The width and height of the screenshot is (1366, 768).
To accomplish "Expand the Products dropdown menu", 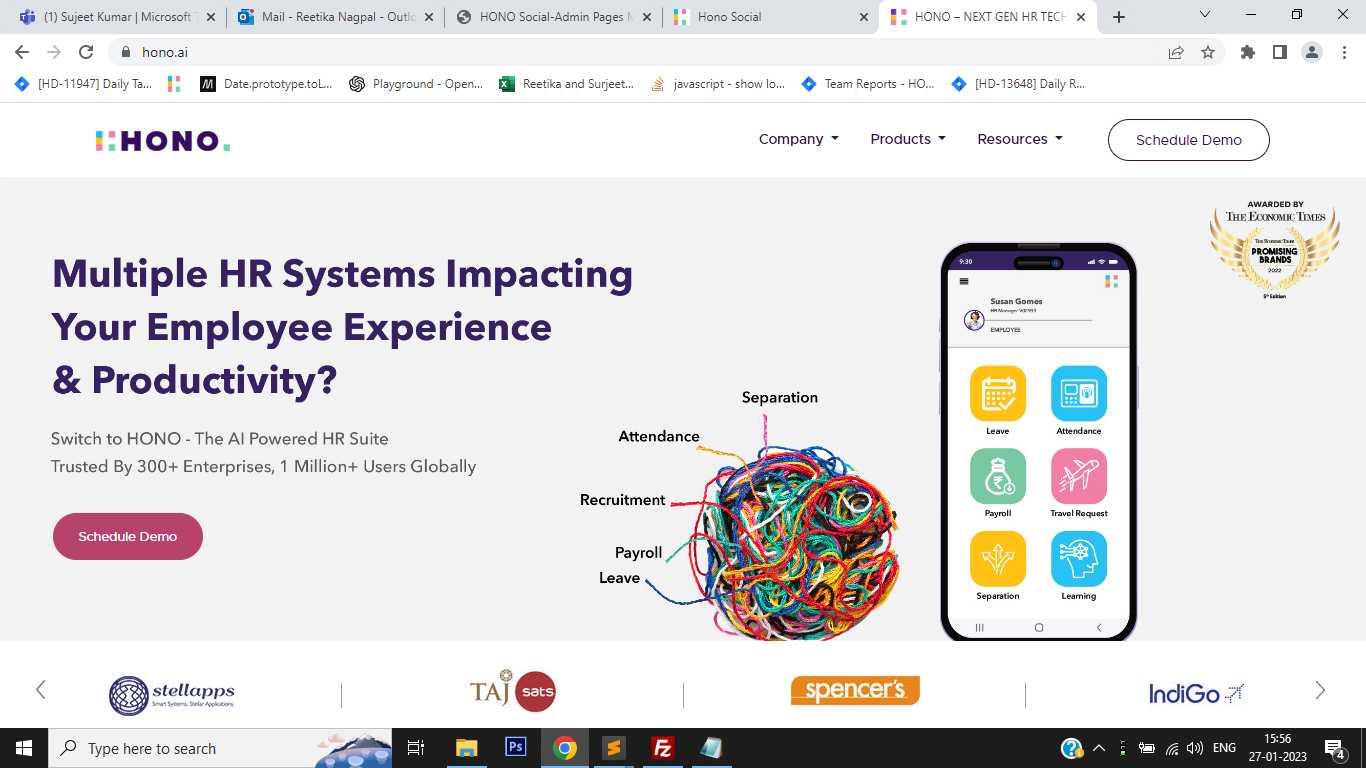I will click(907, 139).
